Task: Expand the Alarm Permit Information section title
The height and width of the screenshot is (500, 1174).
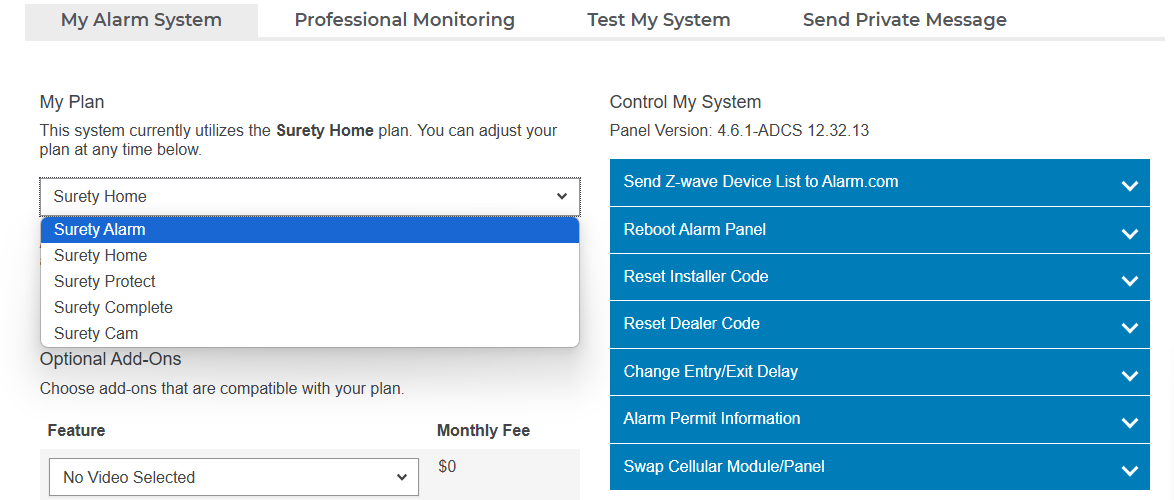Action: coord(711,419)
